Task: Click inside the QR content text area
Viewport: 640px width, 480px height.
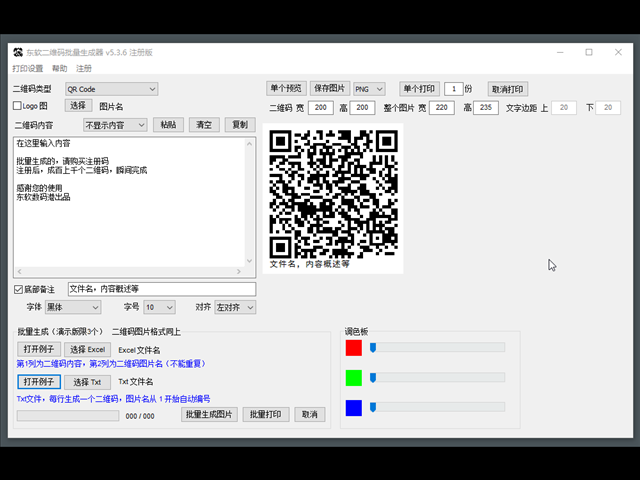Action: (x=130, y=202)
